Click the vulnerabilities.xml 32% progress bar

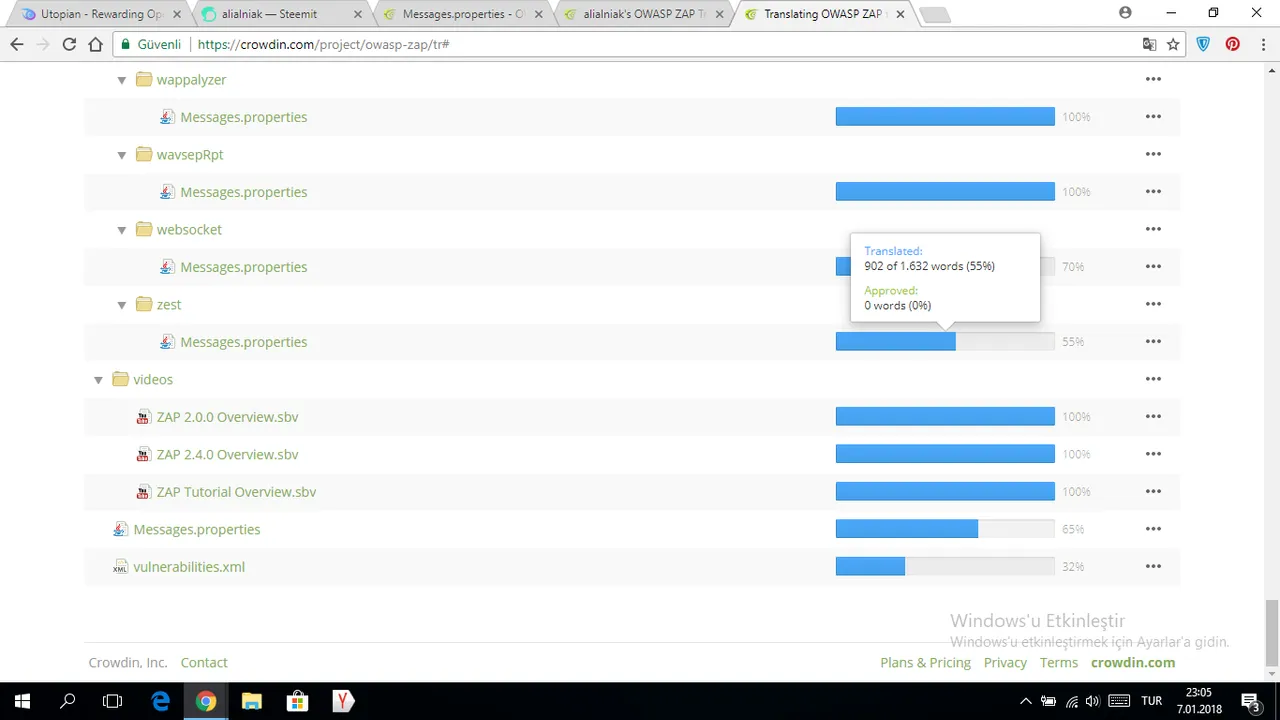pos(945,567)
